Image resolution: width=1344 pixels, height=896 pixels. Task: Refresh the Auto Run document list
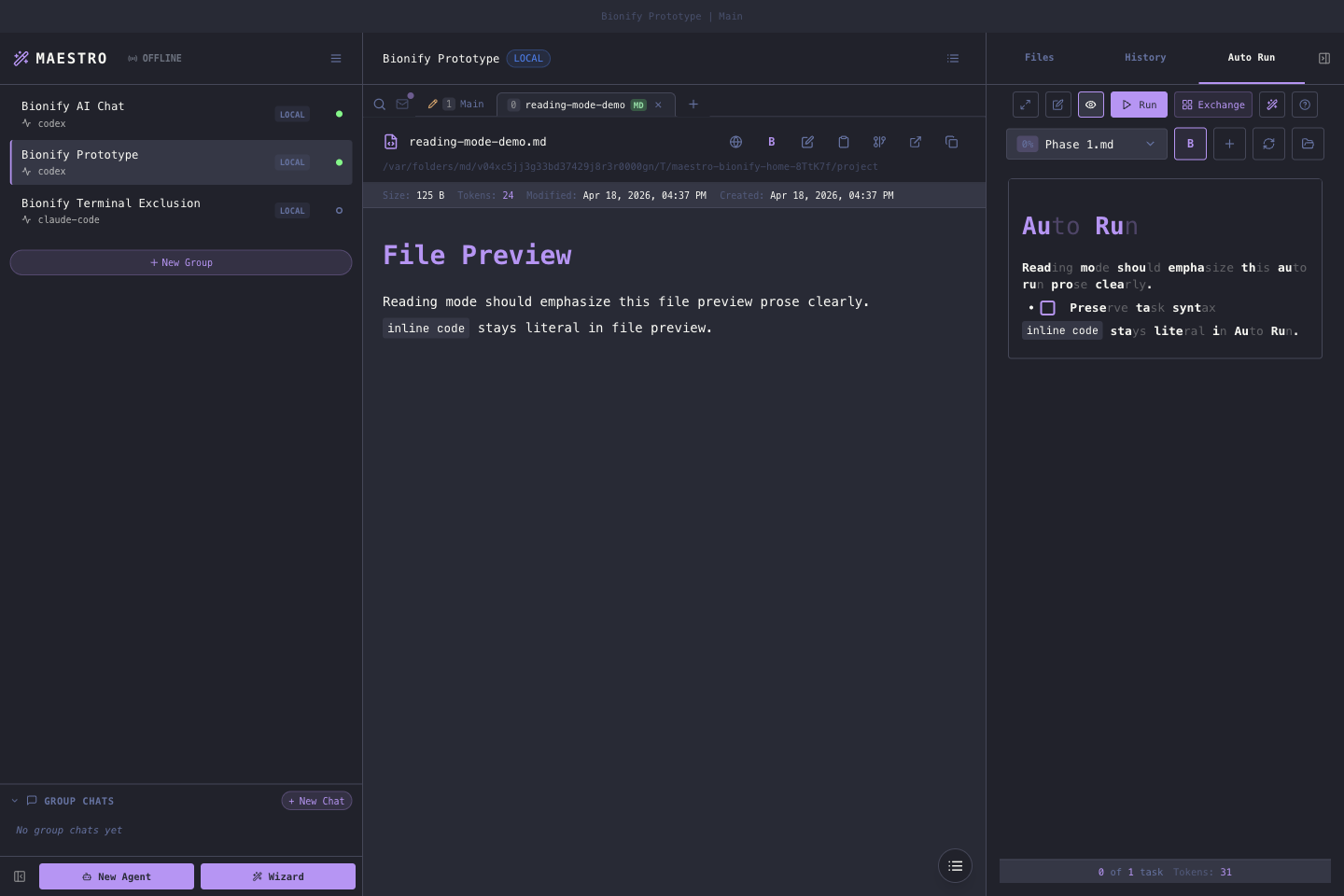[x=1268, y=144]
